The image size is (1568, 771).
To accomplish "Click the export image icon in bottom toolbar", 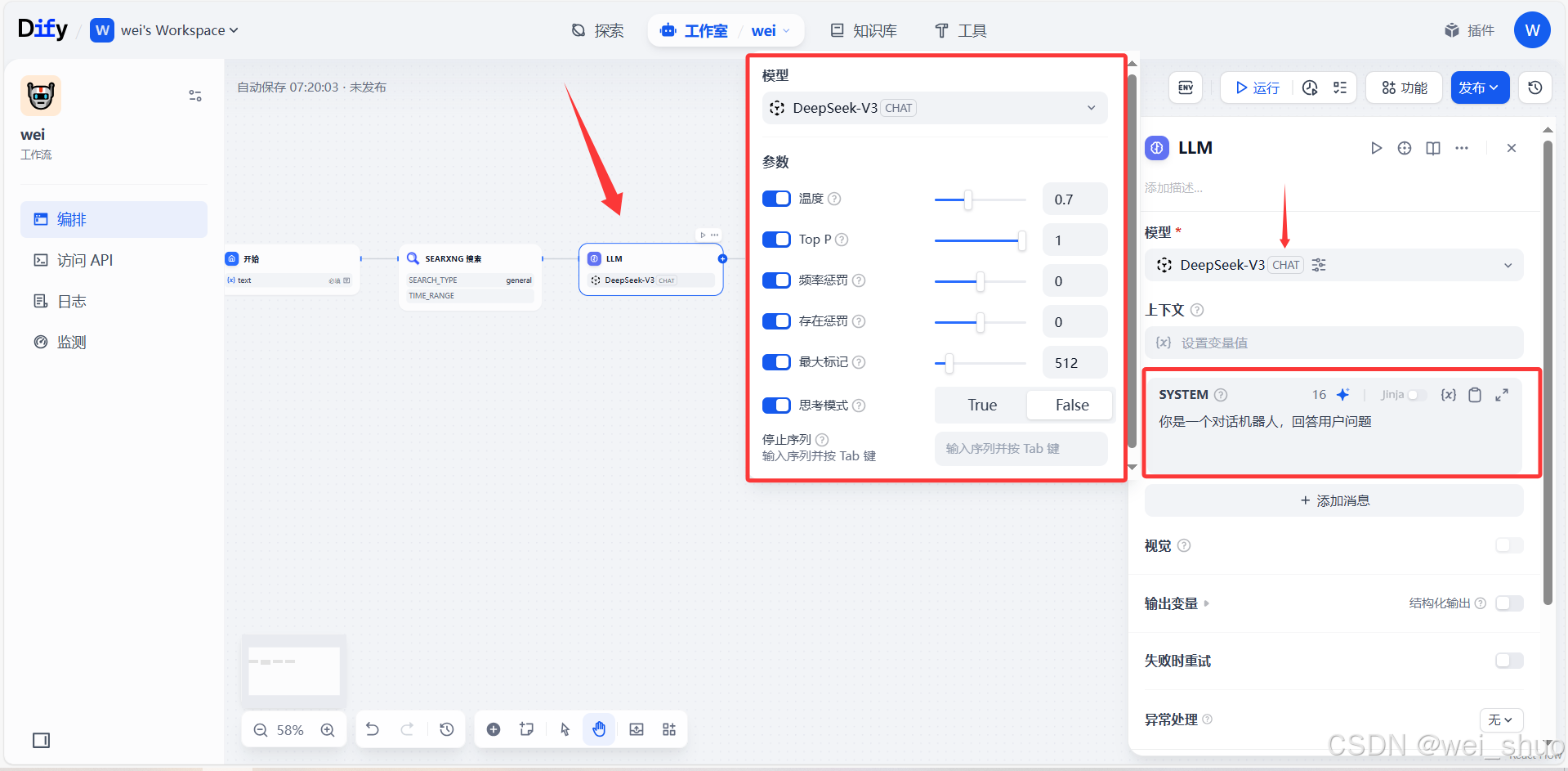I will [637, 729].
